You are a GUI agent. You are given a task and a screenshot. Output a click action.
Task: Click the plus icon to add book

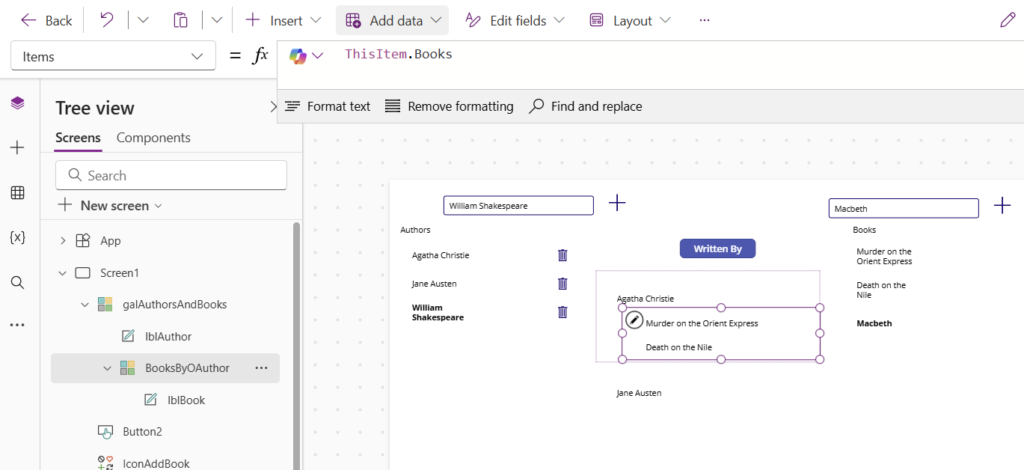point(1002,206)
